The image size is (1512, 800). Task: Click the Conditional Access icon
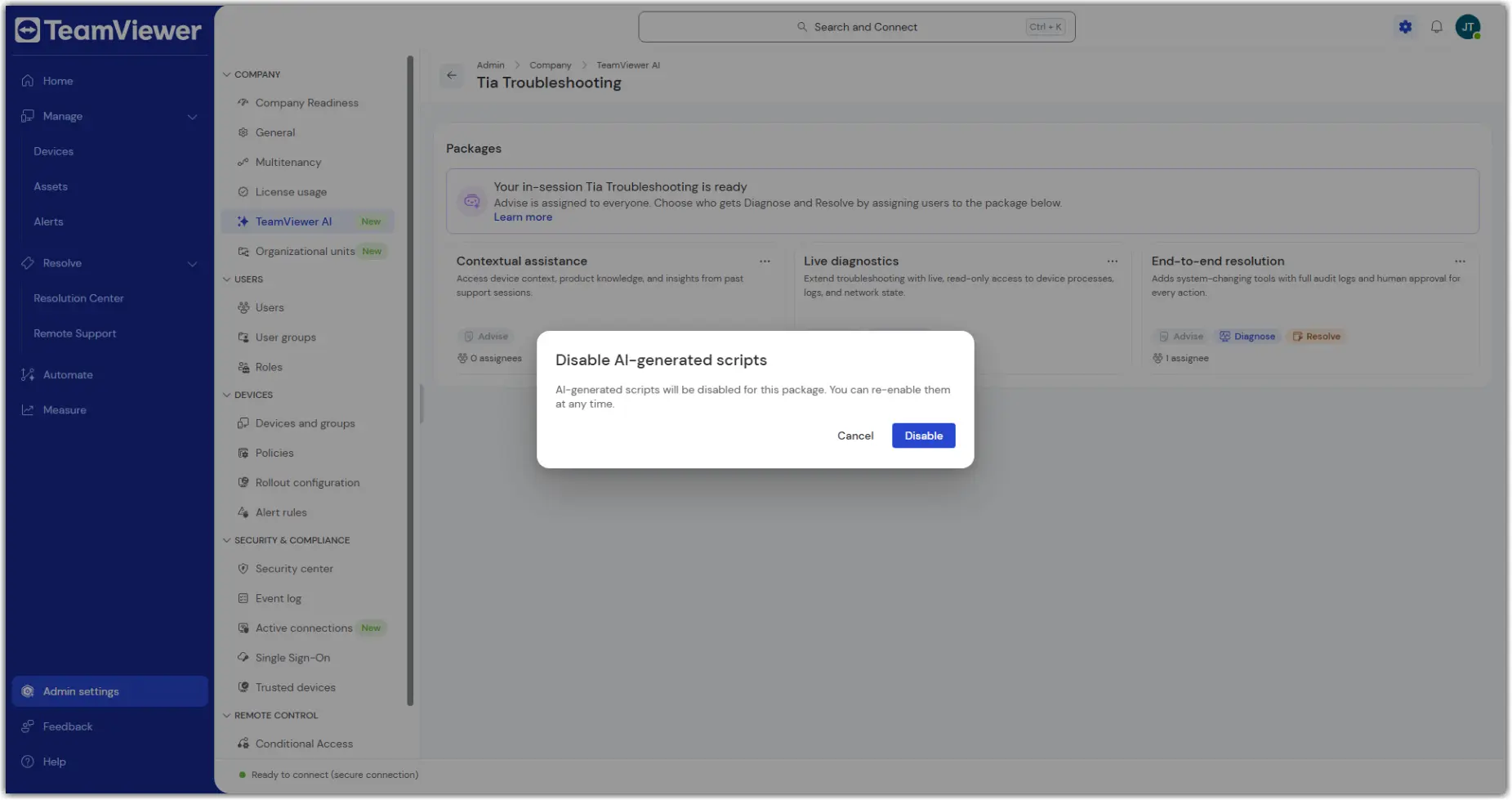[243, 744]
